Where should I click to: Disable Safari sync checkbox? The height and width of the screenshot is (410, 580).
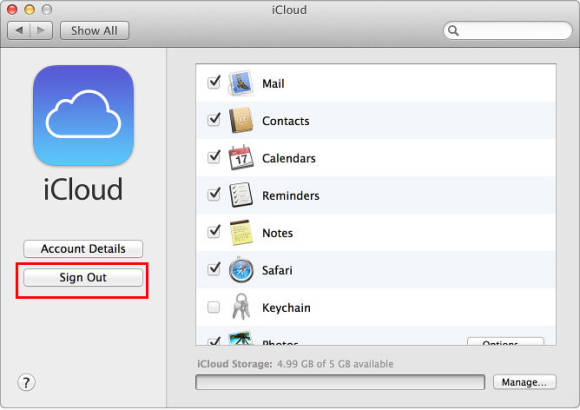click(x=214, y=269)
